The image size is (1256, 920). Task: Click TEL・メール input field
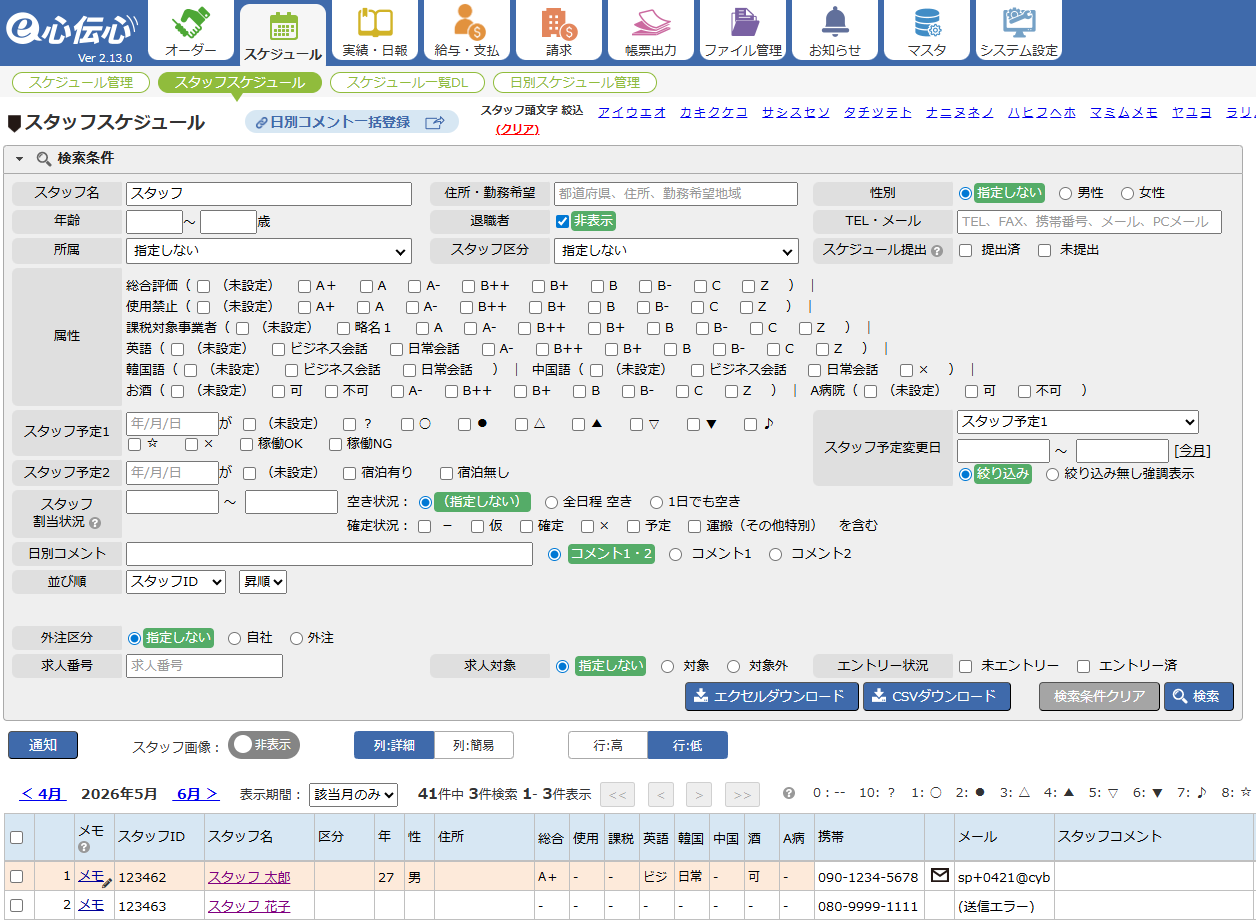click(1089, 222)
